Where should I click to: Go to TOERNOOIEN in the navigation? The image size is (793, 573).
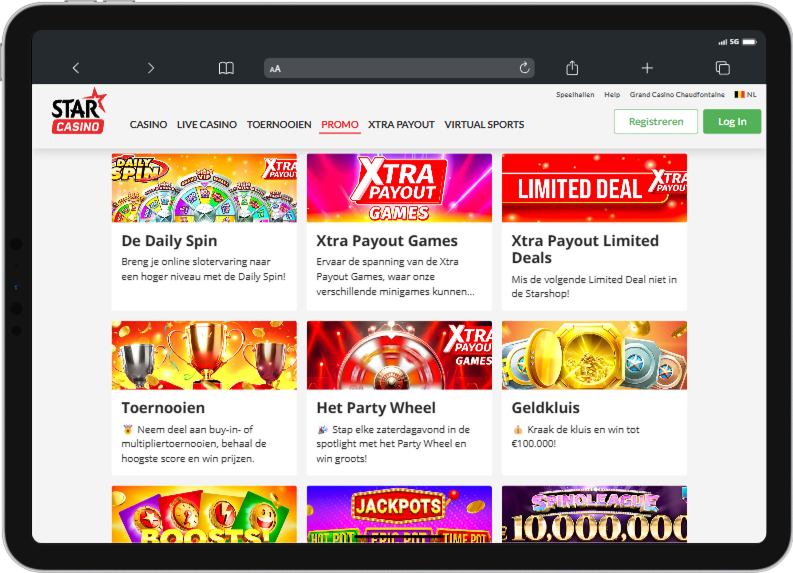point(279,124)
